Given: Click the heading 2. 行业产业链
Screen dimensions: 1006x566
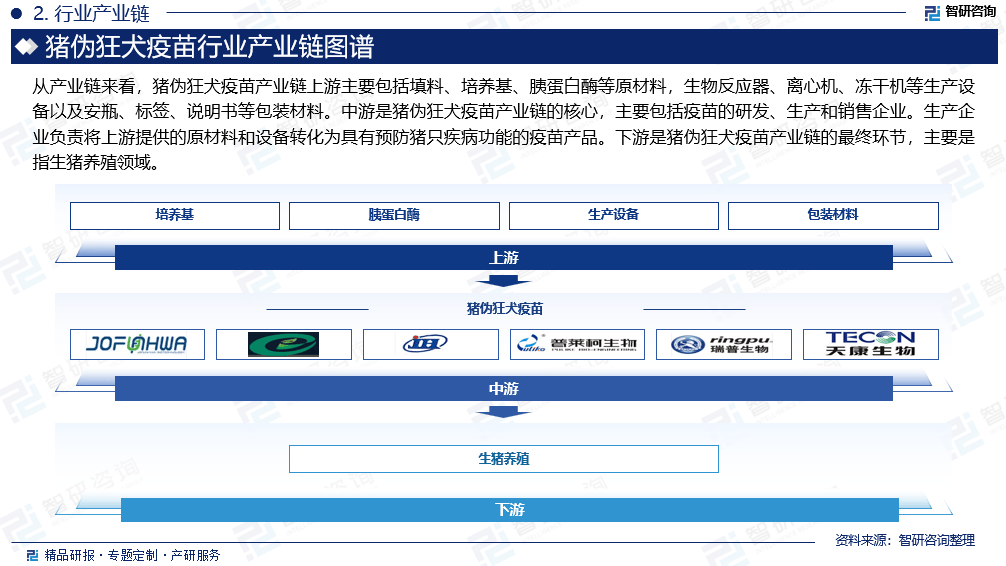Looking at the screenshot, I should pyautogui.click(x=91, y=13).
